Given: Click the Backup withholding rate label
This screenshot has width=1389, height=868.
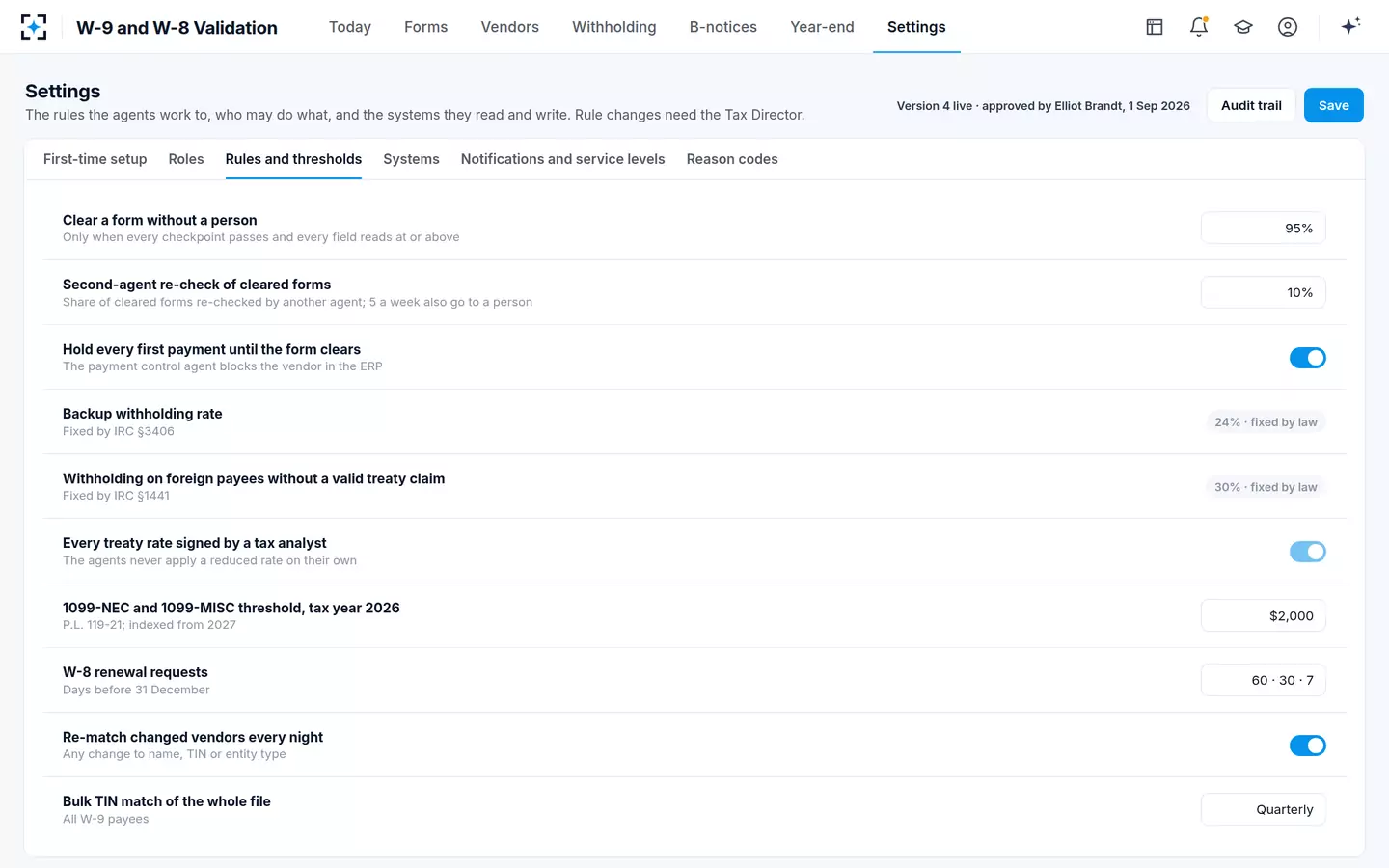Looking at the screenshot, I should [143, 414].
